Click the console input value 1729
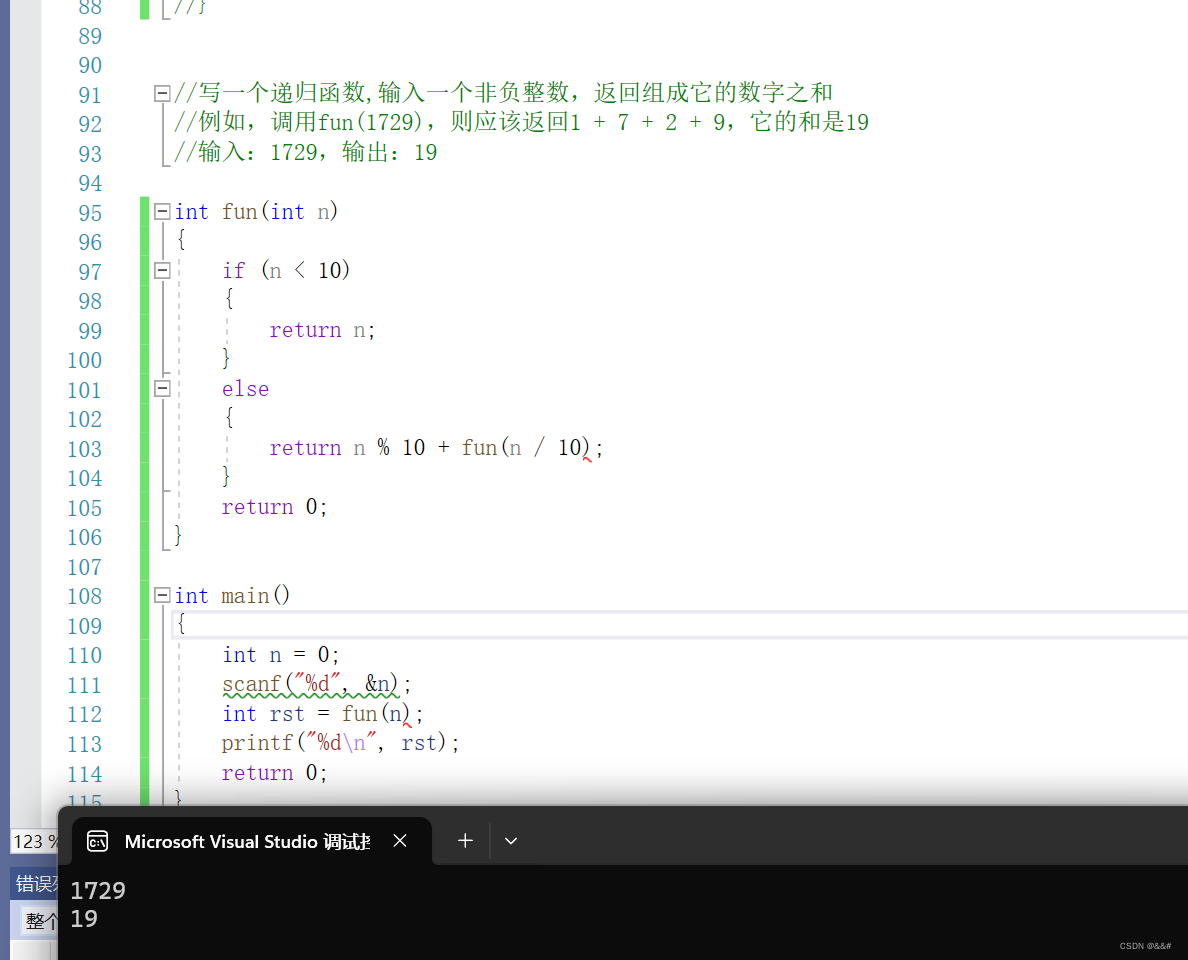This screenshot has height=960, width=1188. coord(98,890)
